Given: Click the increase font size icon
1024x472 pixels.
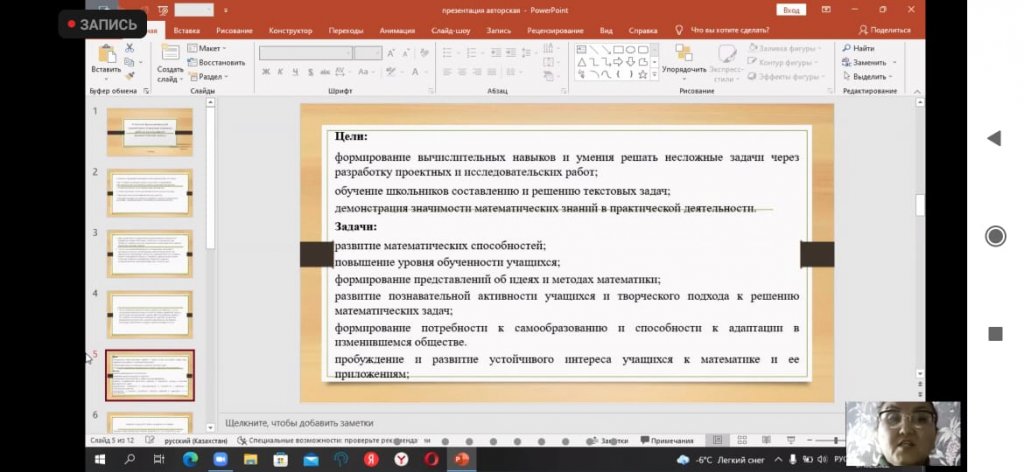Looking at the screenshot, I should coord(391,53).
